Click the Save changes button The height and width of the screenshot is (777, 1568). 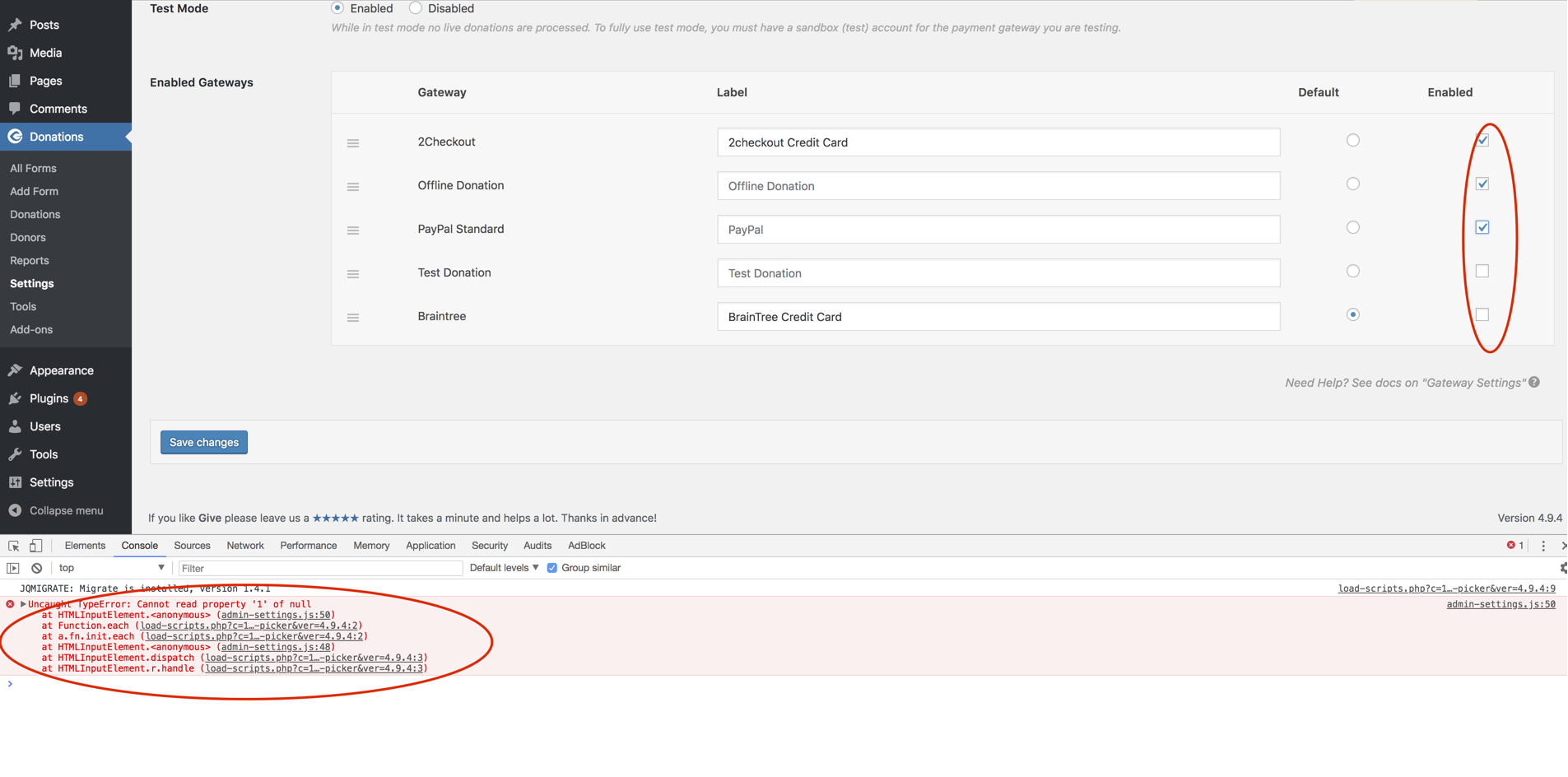click(204, 442)
